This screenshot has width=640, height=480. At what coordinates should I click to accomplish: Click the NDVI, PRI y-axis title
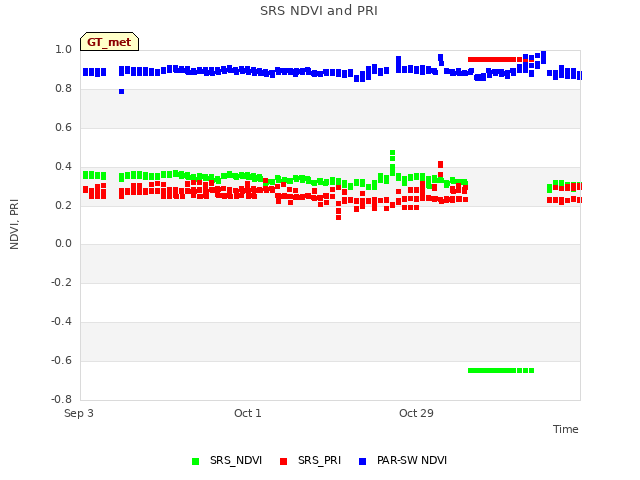14,224
